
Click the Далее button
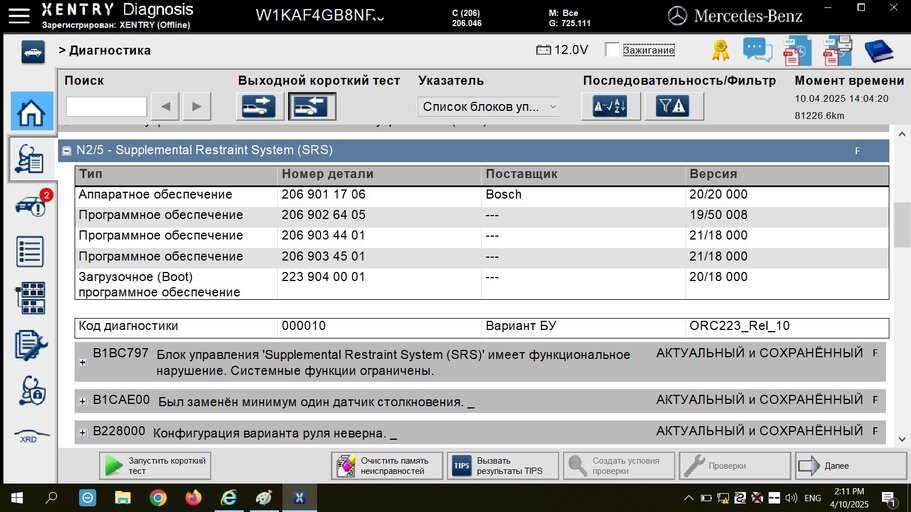pos(851,466)
